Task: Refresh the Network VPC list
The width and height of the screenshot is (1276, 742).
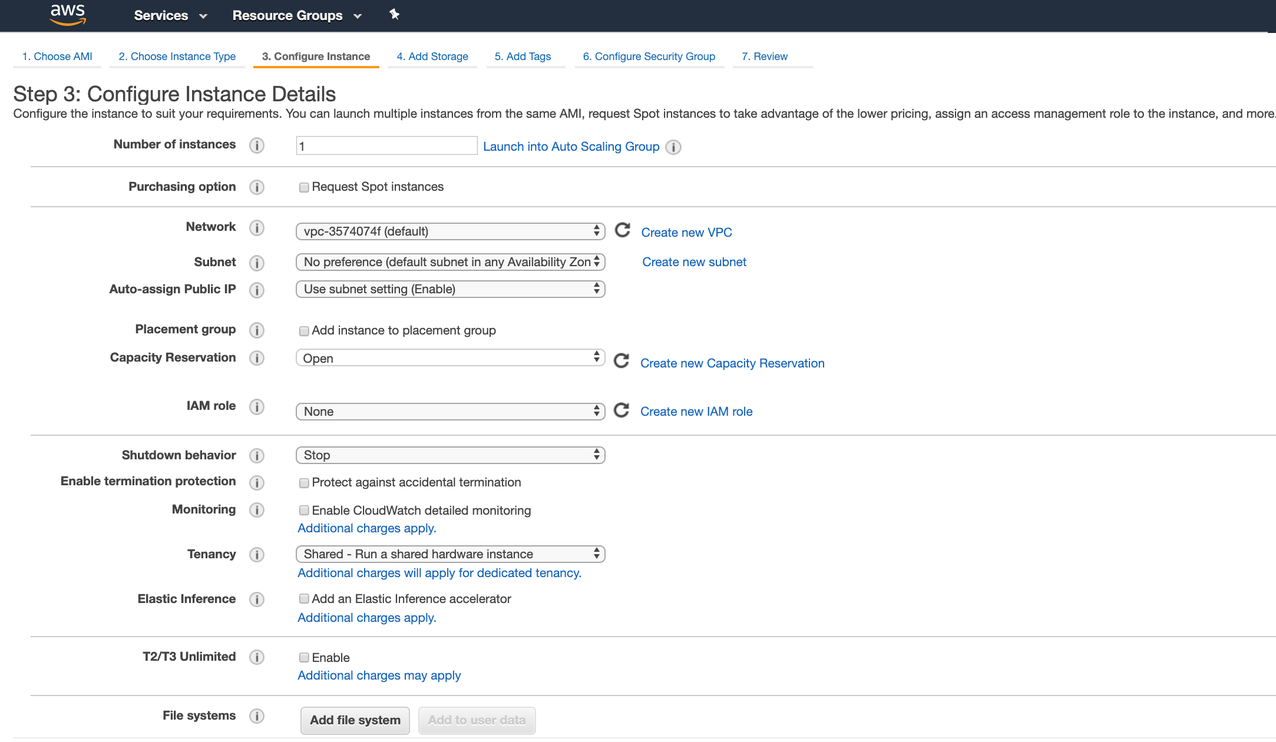Action: (621, 229)
